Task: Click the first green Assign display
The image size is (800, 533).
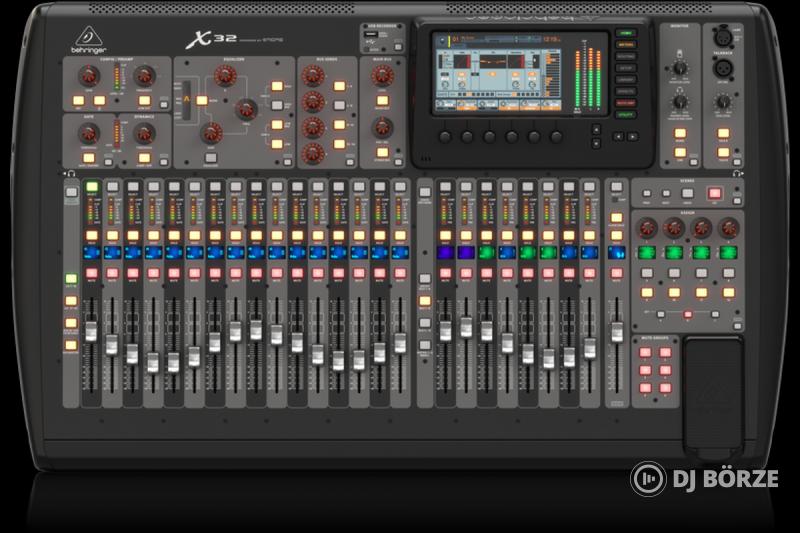Action: pos(647,252)
